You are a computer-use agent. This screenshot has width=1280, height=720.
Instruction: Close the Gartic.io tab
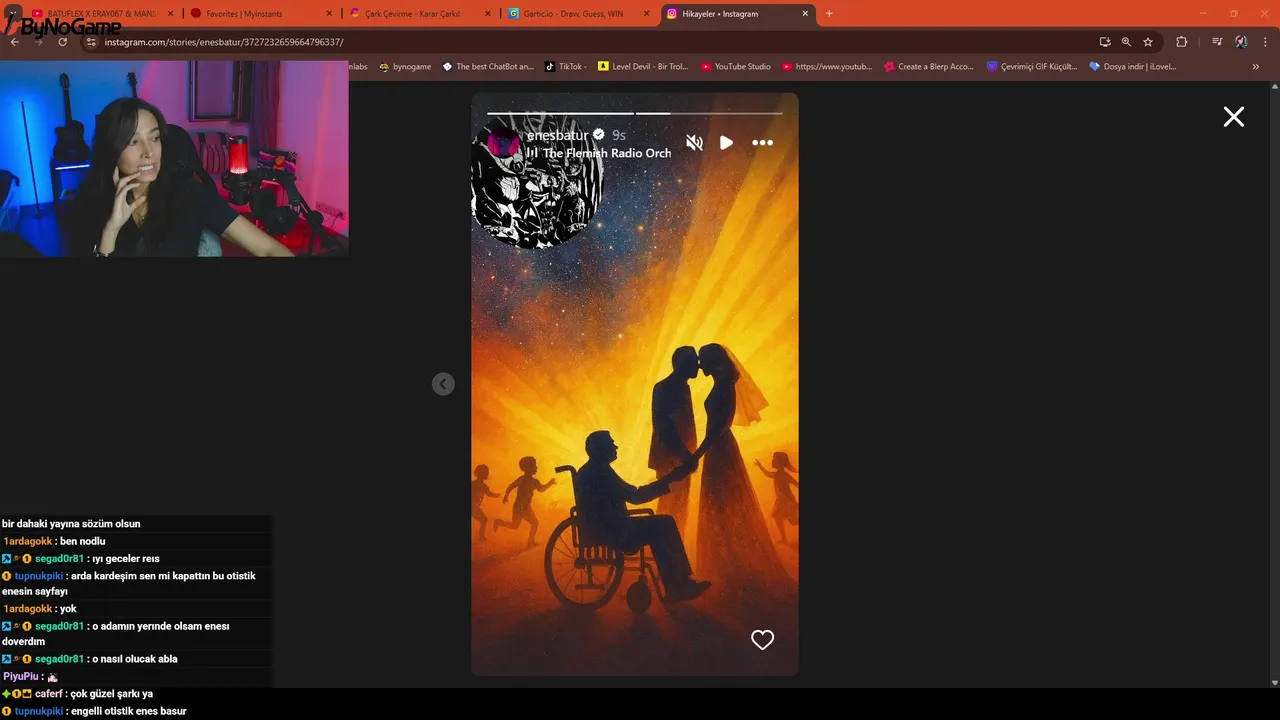coord(647,14)
